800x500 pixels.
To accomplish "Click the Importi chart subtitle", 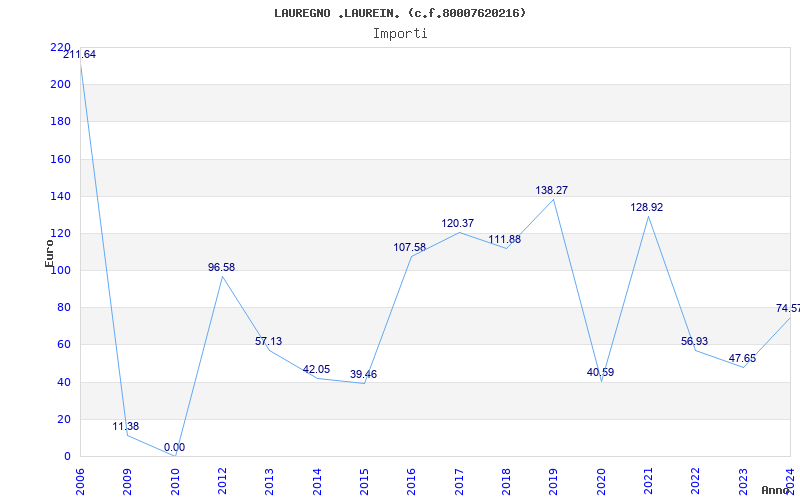I will point(400,34).
